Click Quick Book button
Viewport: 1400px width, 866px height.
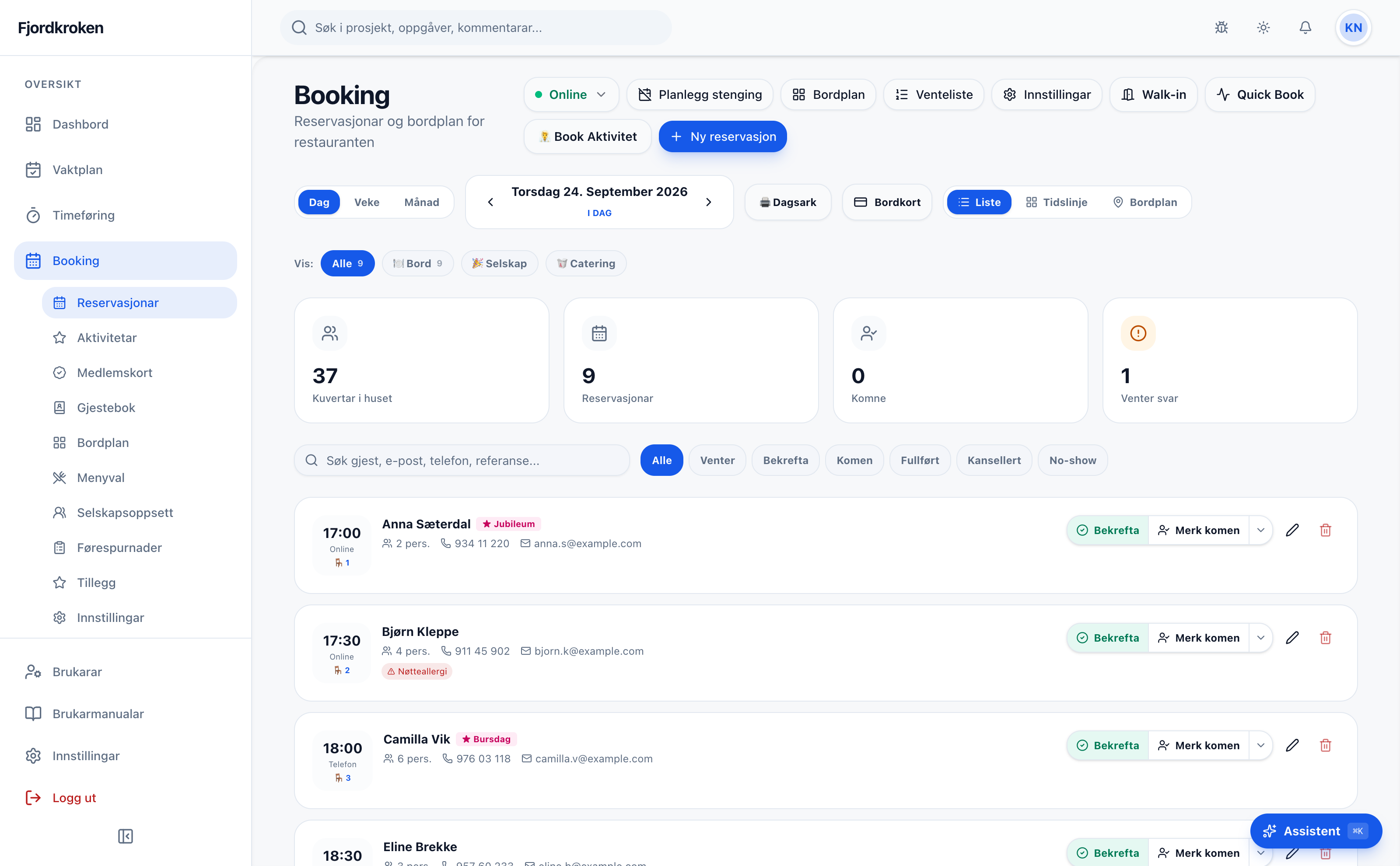pos(1260,94)
